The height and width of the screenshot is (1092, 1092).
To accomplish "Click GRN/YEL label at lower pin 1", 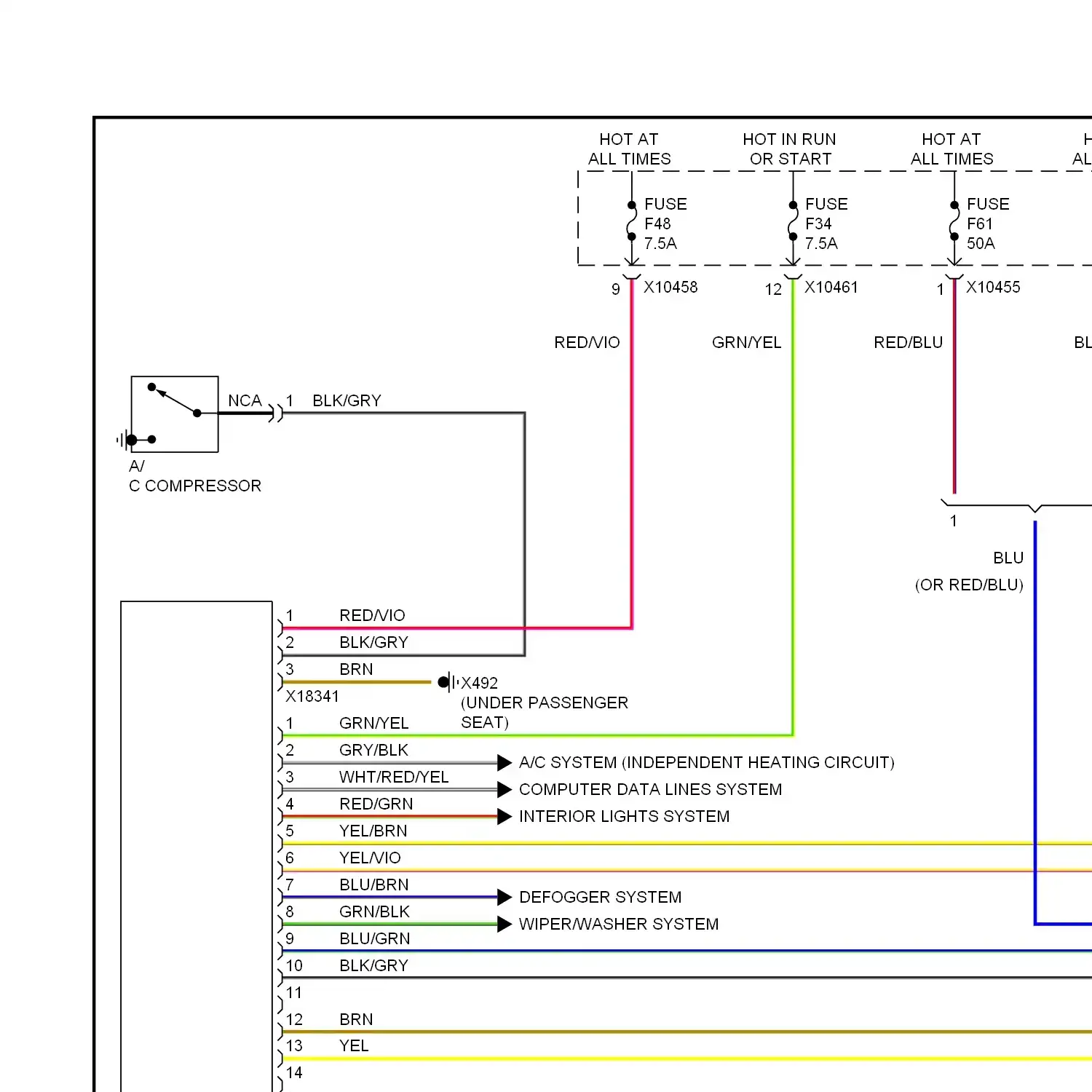I will point(373,723).
